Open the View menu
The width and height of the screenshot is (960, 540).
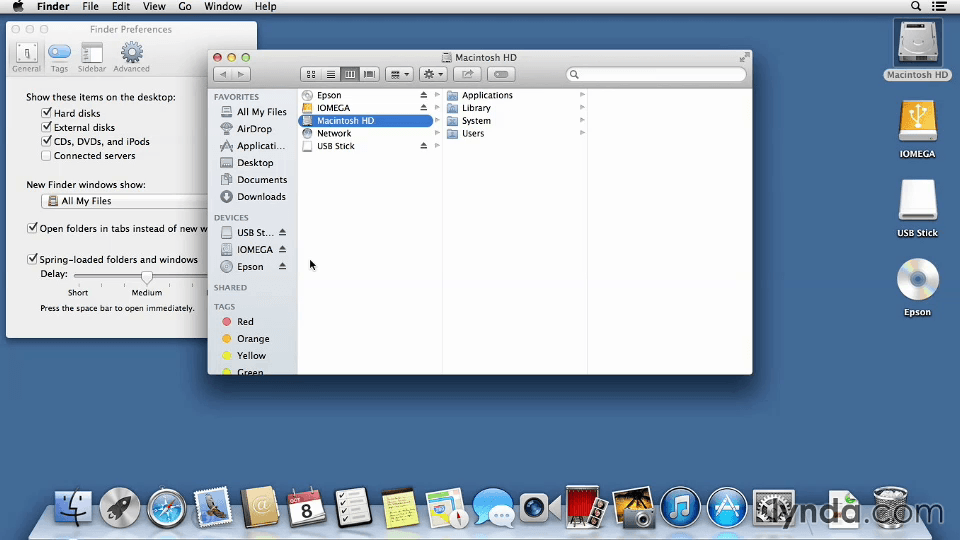tap(154, 6)
